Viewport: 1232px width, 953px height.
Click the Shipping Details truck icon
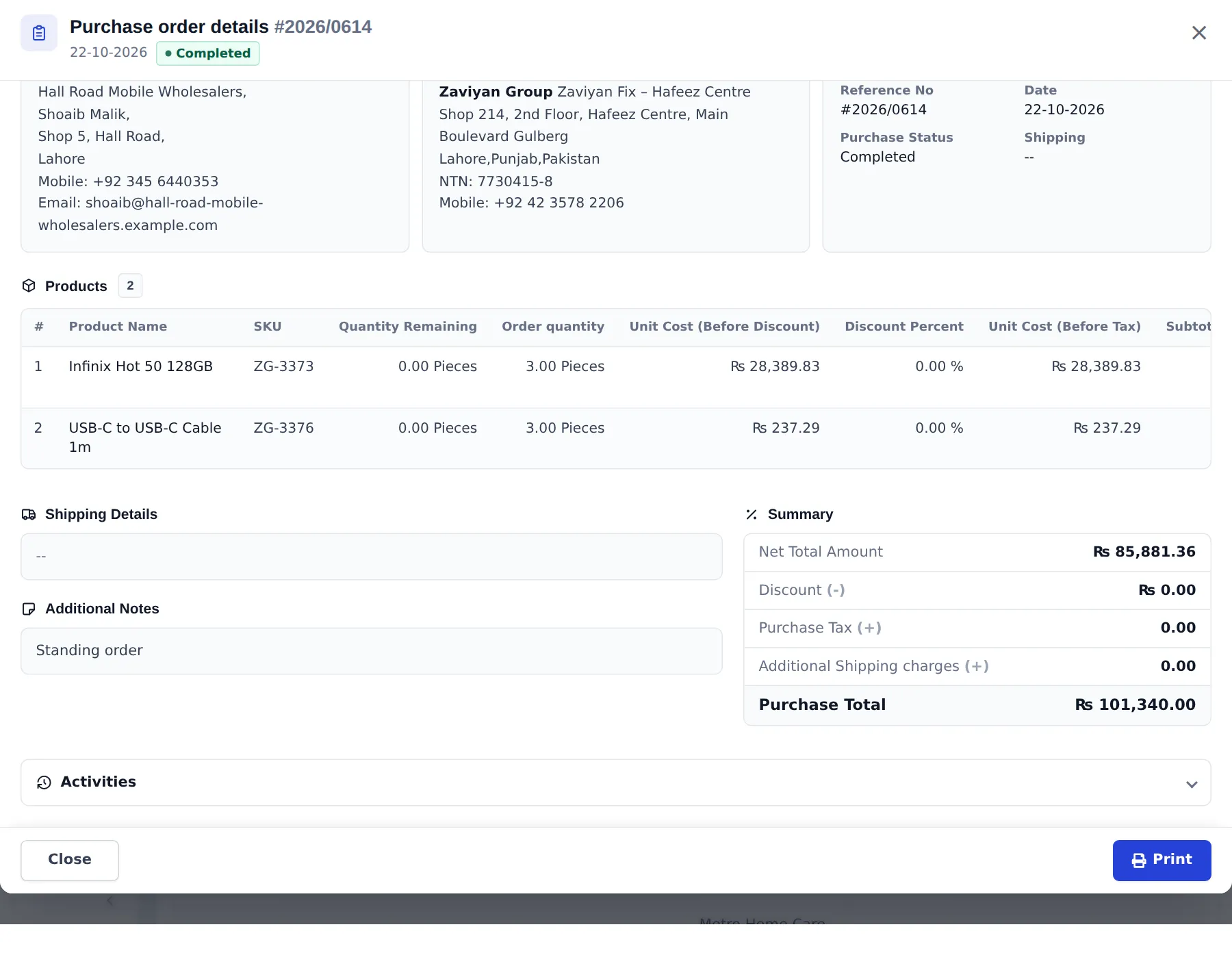click(x=29, y=514)
